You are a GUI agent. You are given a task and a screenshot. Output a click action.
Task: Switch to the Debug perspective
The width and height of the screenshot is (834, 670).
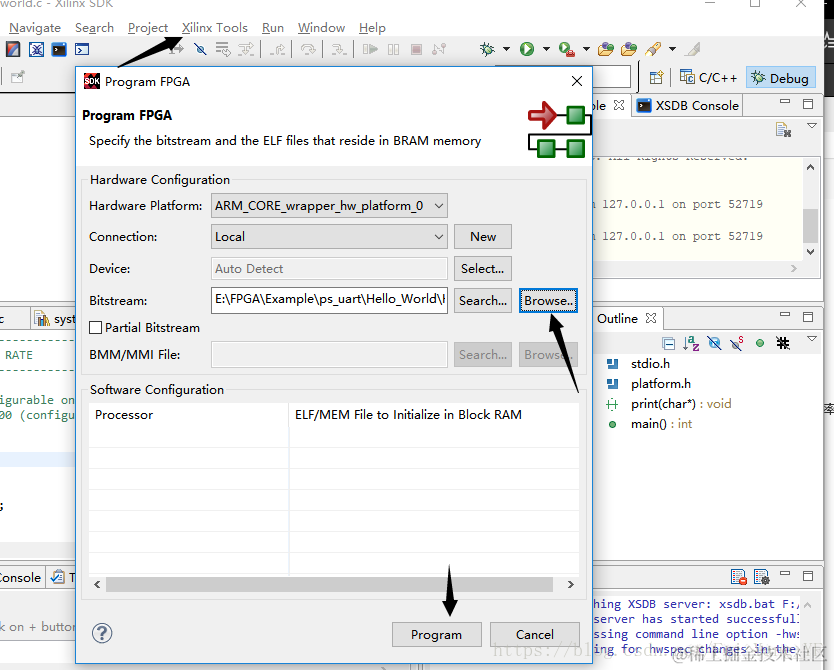(780, 78)
